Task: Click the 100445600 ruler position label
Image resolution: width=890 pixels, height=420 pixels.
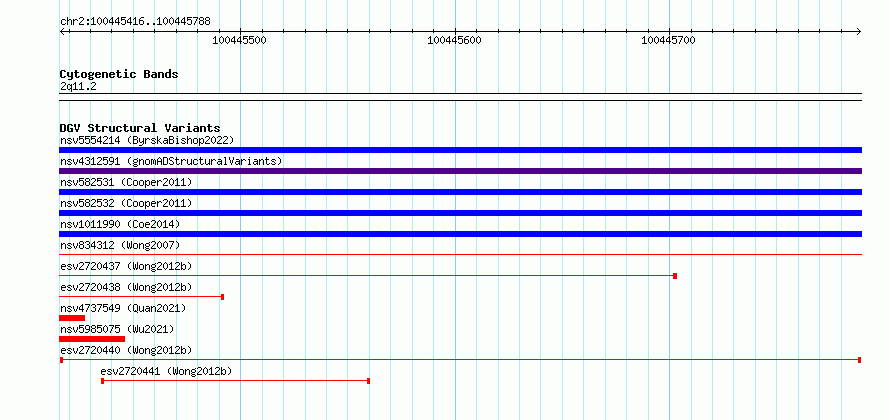Action: [454, 40]
